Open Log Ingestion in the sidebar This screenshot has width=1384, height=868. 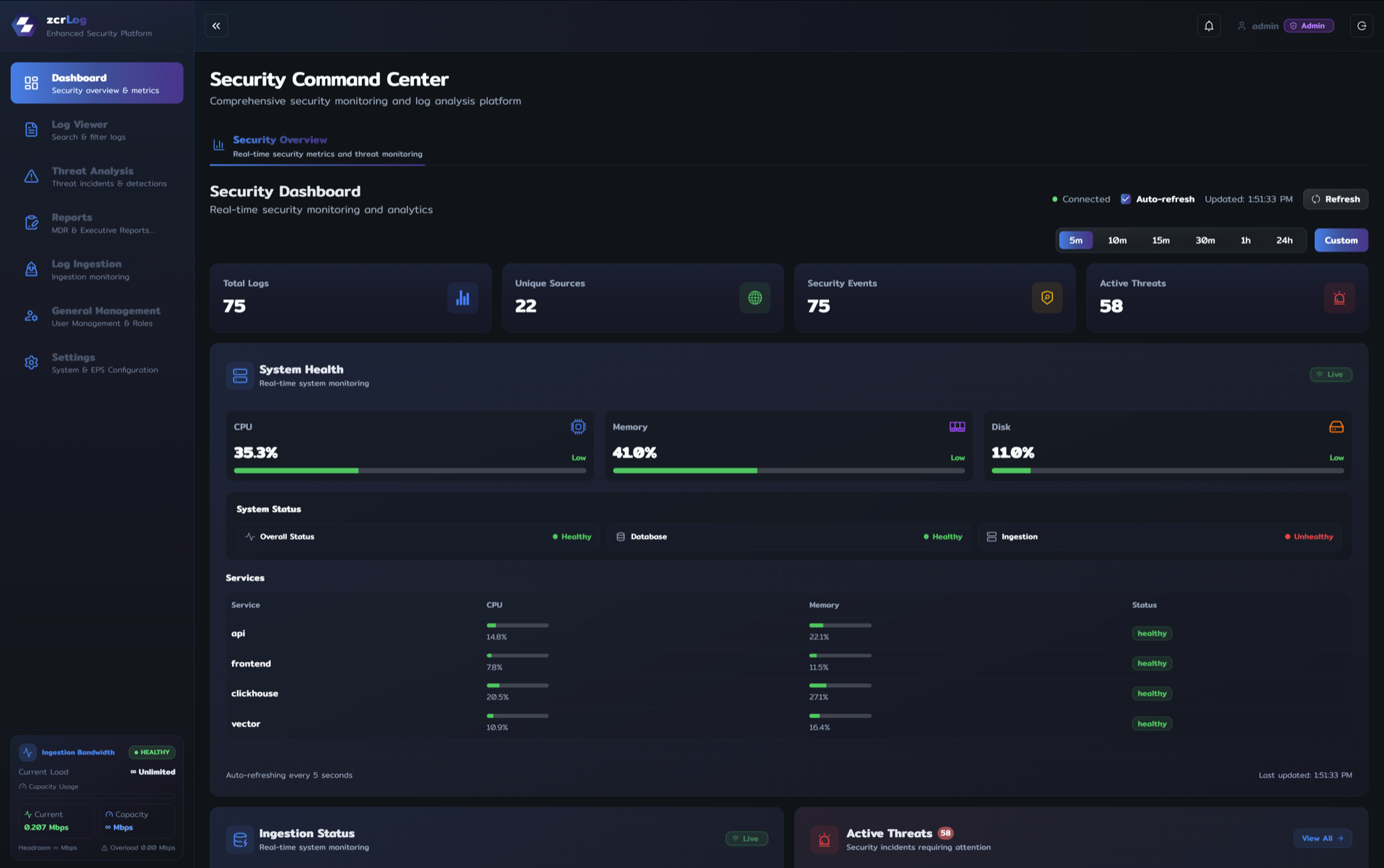click(x=97, y=270)
